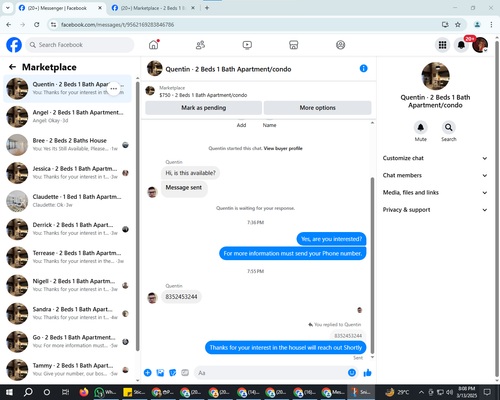Open Chrome tab search dropdown
500x400 pixels.
[x=8, y=8]
